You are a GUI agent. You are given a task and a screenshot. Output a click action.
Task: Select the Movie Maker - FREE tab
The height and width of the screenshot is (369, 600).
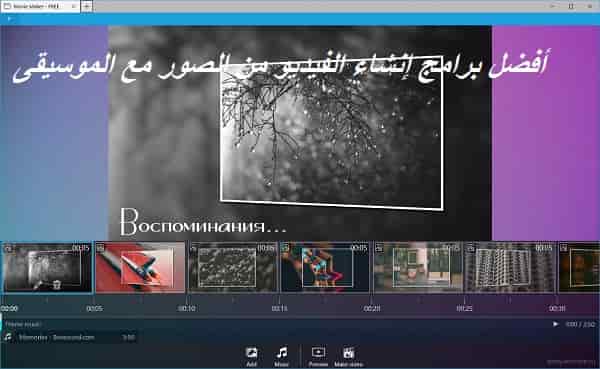point(40,6)
